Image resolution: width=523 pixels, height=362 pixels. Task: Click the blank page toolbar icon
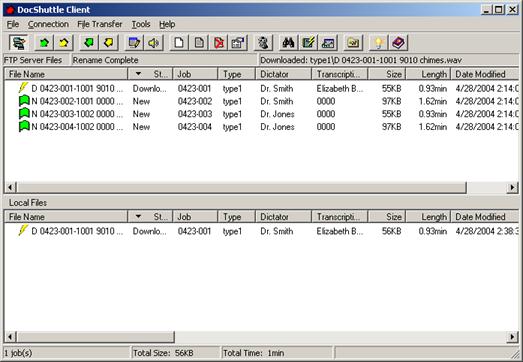coord(179,43)
